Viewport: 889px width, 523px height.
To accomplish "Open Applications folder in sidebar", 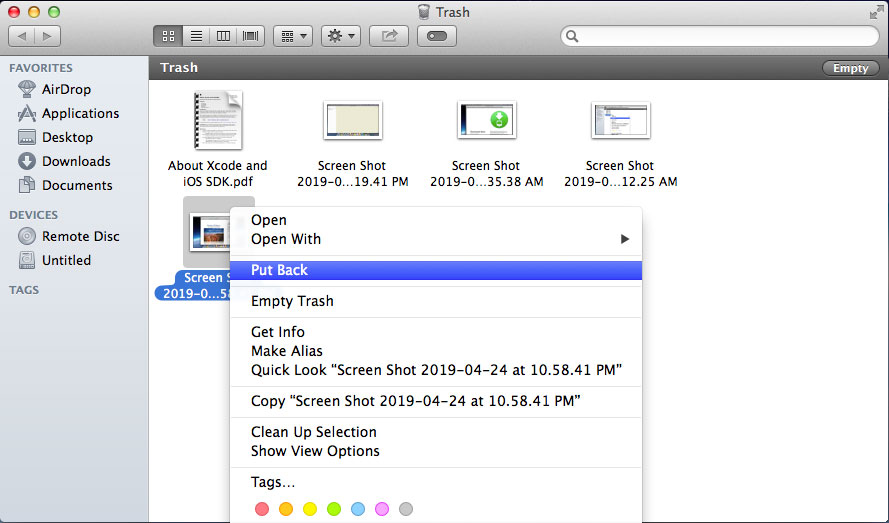I will click(80, 113).
